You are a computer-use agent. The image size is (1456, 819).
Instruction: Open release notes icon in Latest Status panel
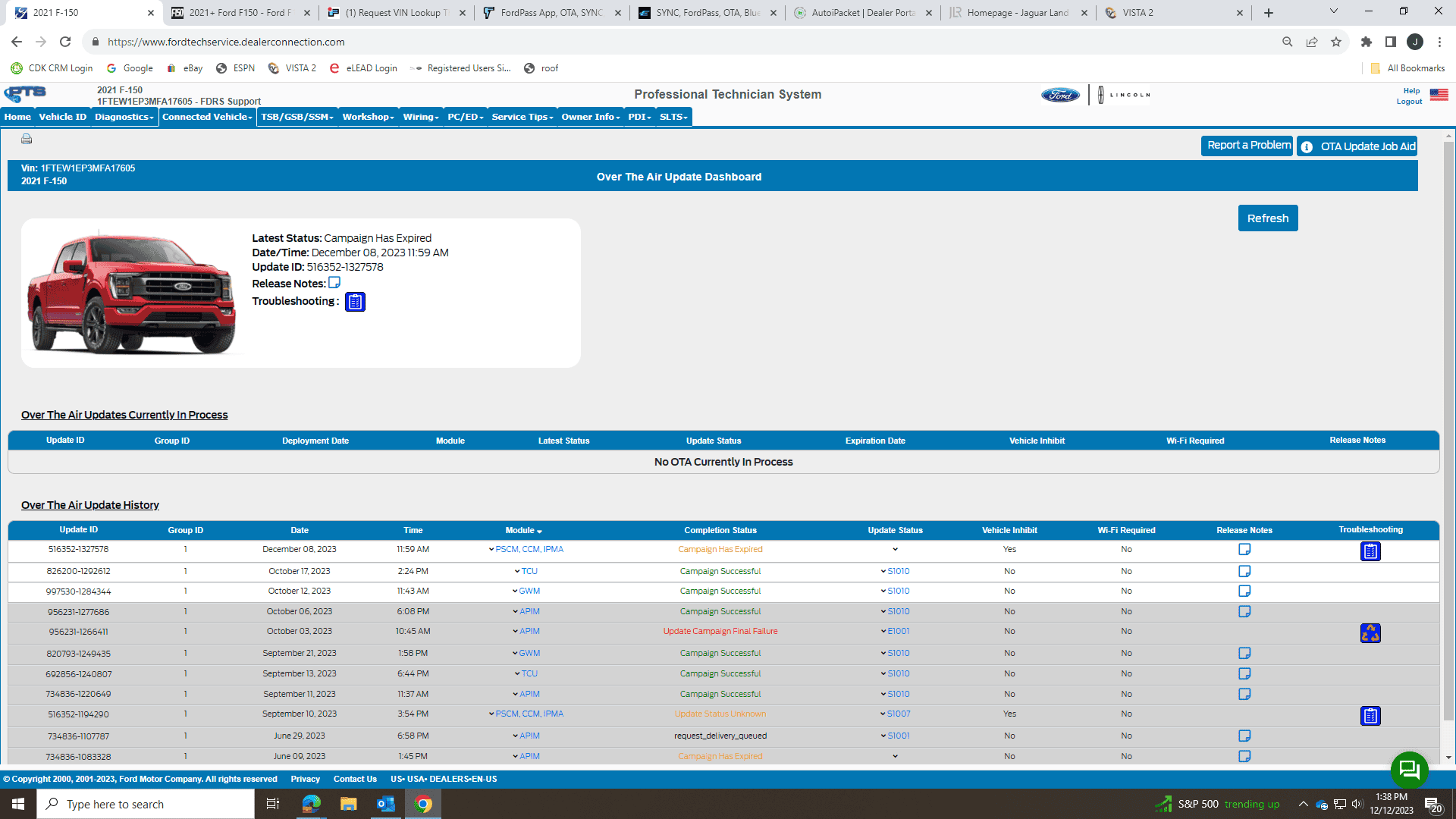coord(334,283)
